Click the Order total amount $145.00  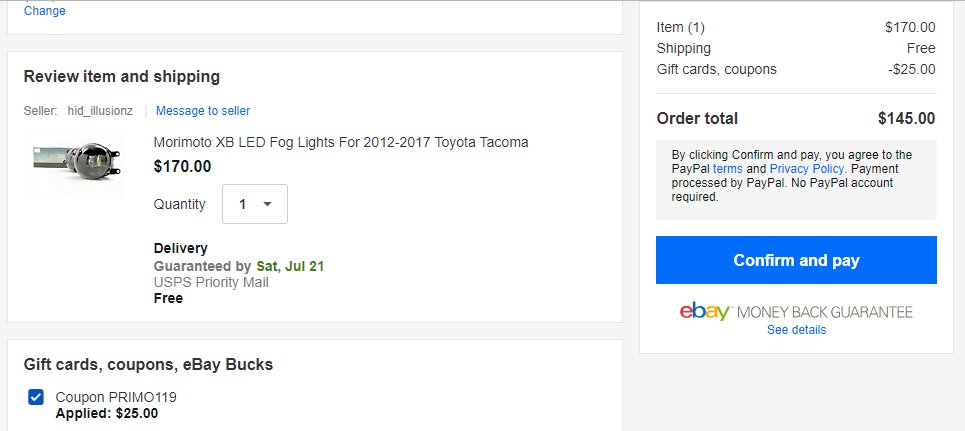click(x=906, y=118)
